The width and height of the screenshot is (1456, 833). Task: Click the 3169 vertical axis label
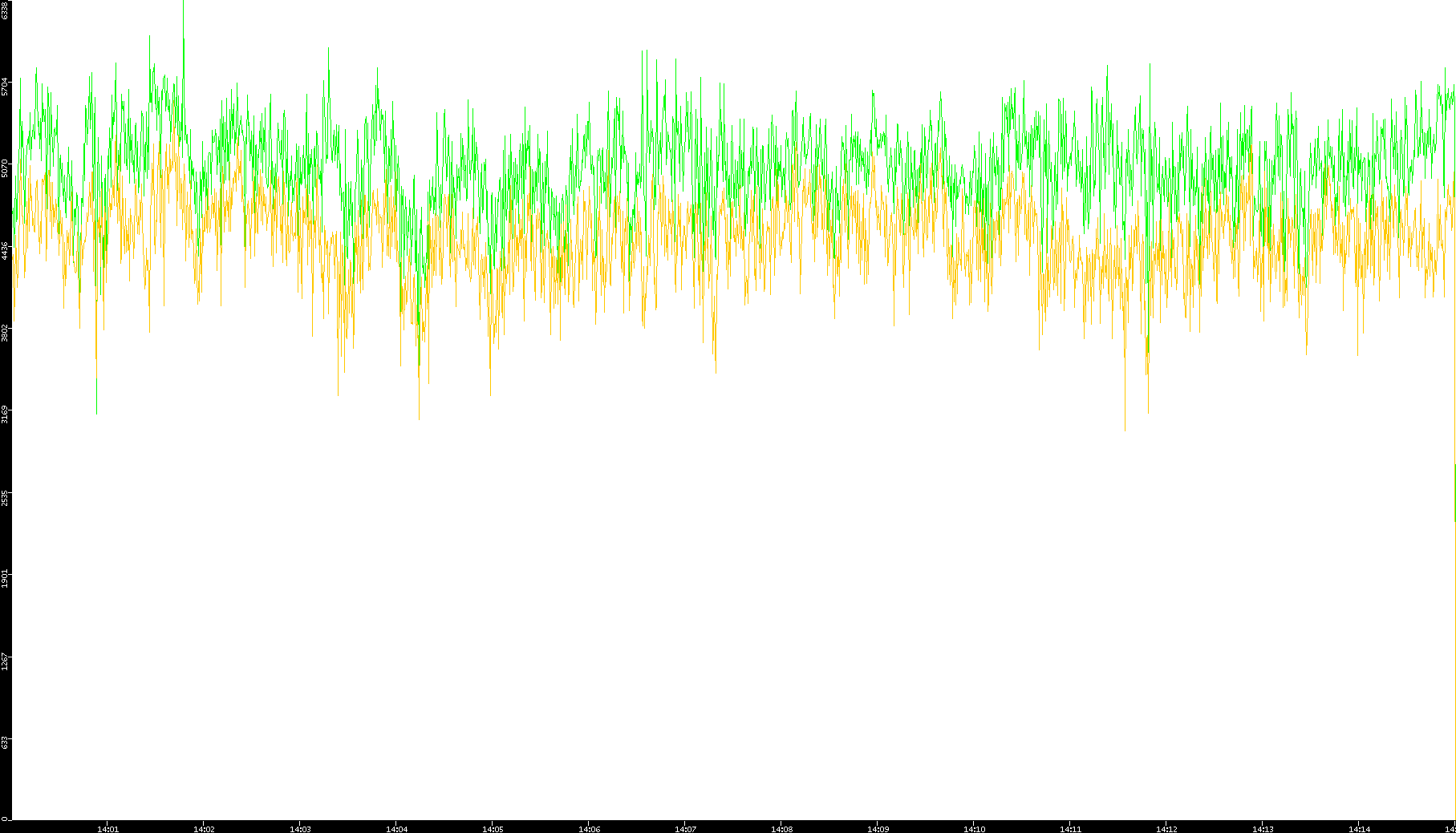(6, 414)
